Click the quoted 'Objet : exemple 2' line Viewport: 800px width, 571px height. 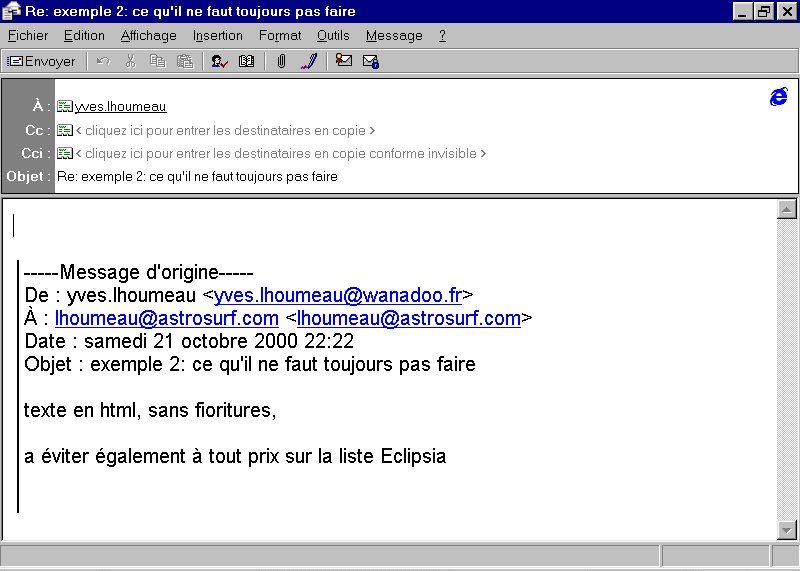coord(249,364)
